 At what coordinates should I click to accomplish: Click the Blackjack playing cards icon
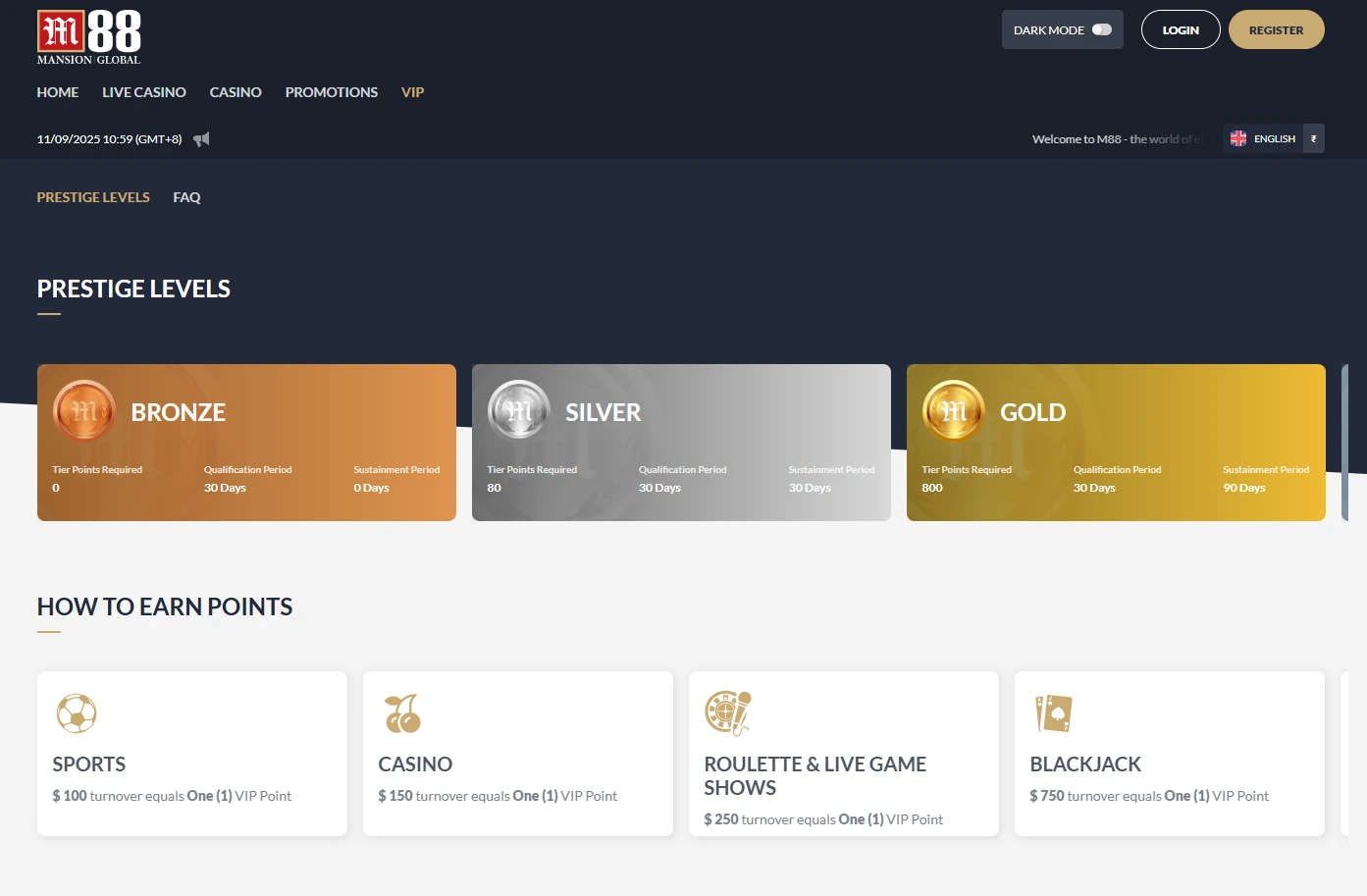tap(1054, 713)
